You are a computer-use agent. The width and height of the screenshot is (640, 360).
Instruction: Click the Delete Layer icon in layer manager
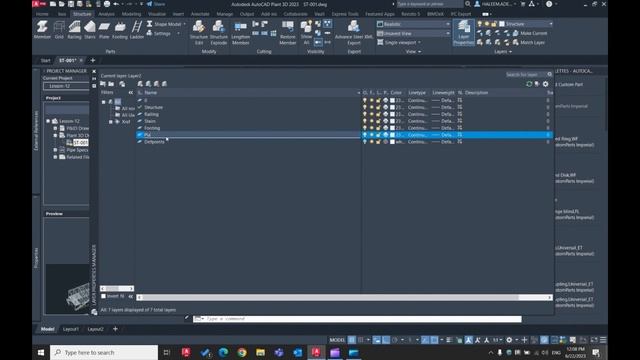coord(156,84)
